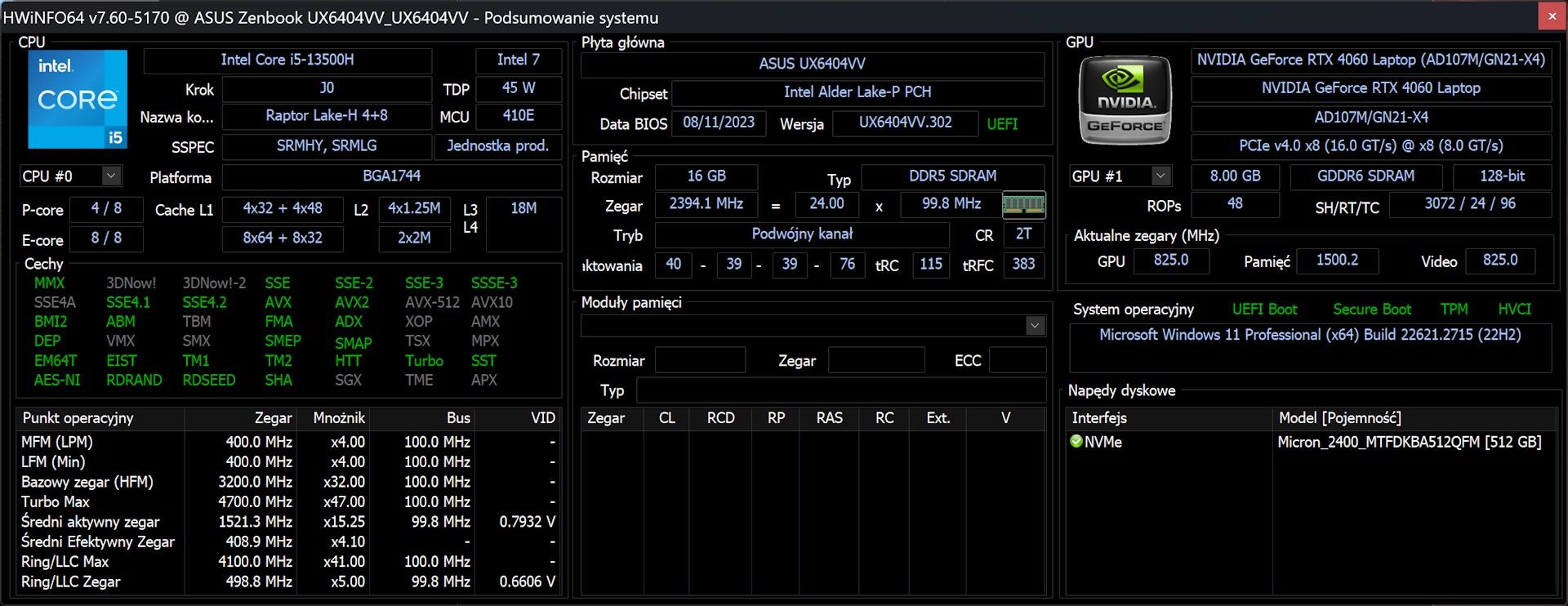The width and height of the screenshot is (1568, 606).
Task: Click the GDDR6 SDRAM field
Action: pos(1365,176)
